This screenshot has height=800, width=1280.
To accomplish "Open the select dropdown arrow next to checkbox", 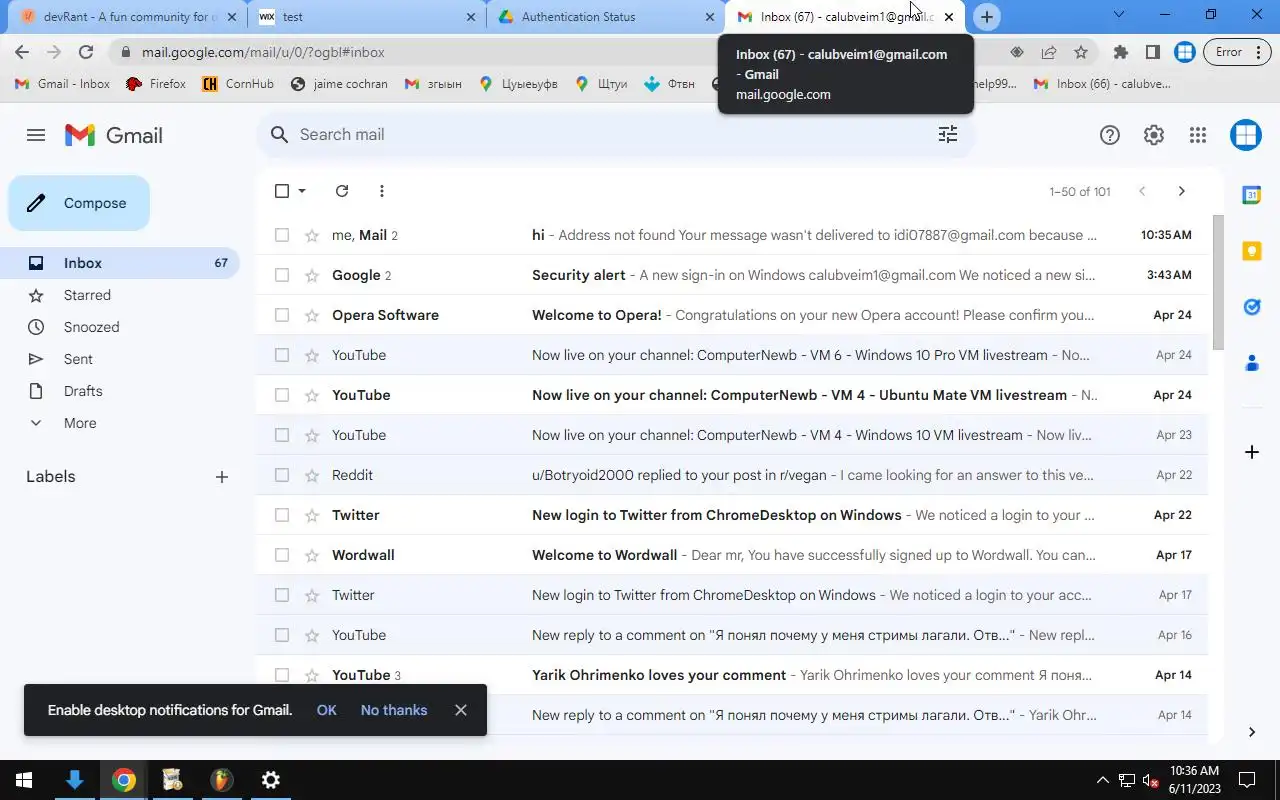I will [x=302, y=191].
